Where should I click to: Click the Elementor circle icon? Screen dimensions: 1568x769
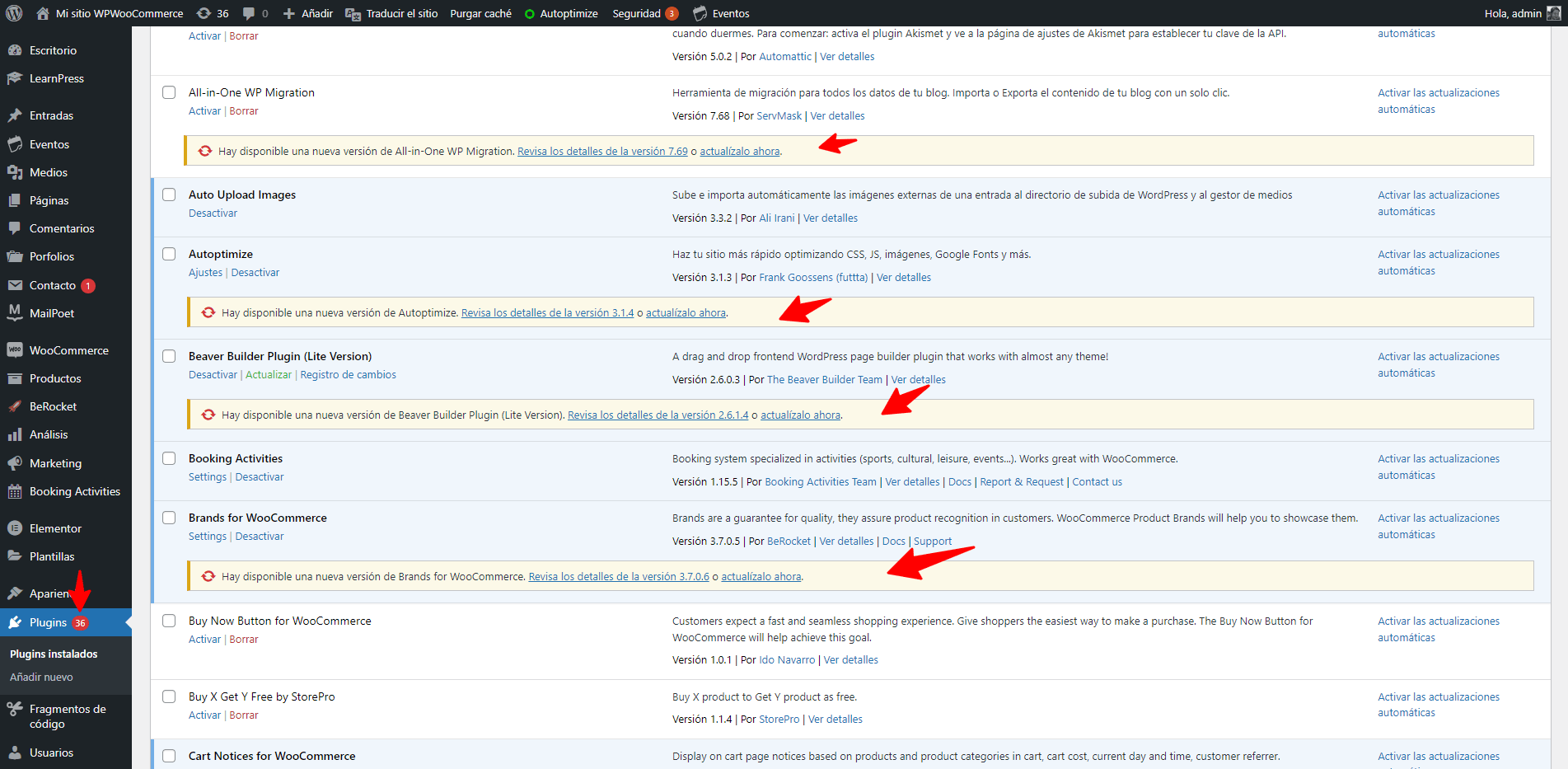pos(15,528)
